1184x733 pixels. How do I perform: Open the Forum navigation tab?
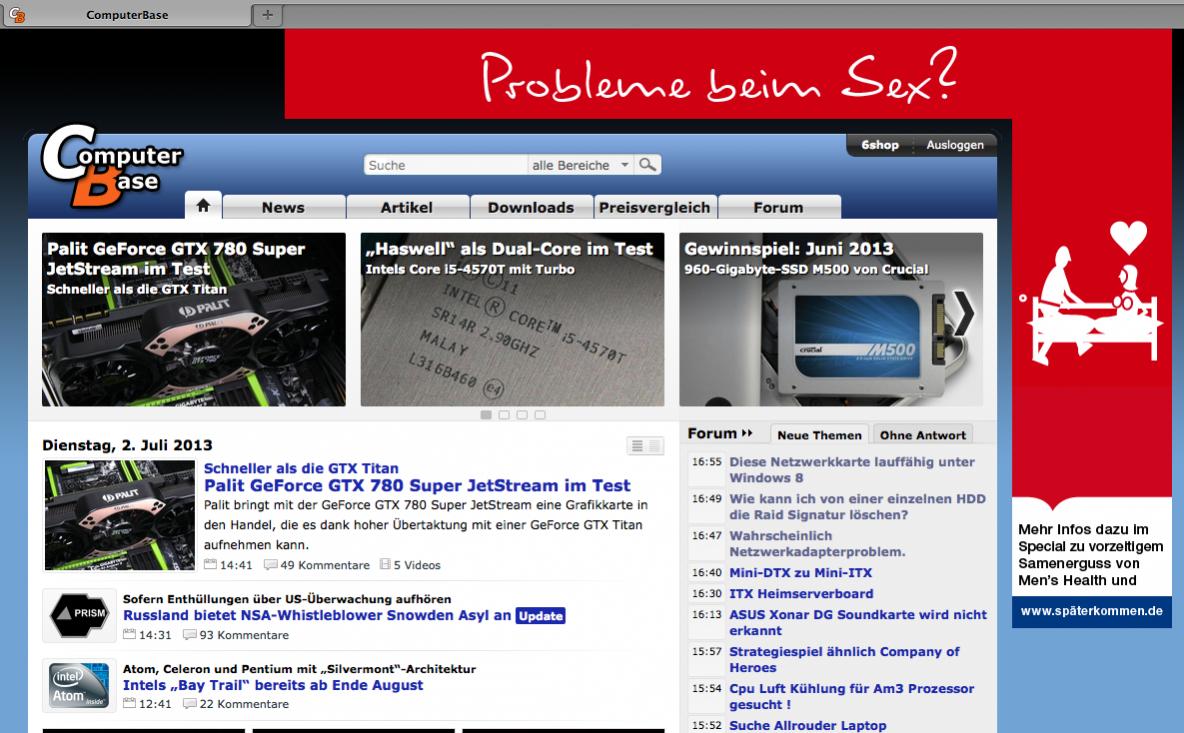pyautogui.click(x=779, y=207)
